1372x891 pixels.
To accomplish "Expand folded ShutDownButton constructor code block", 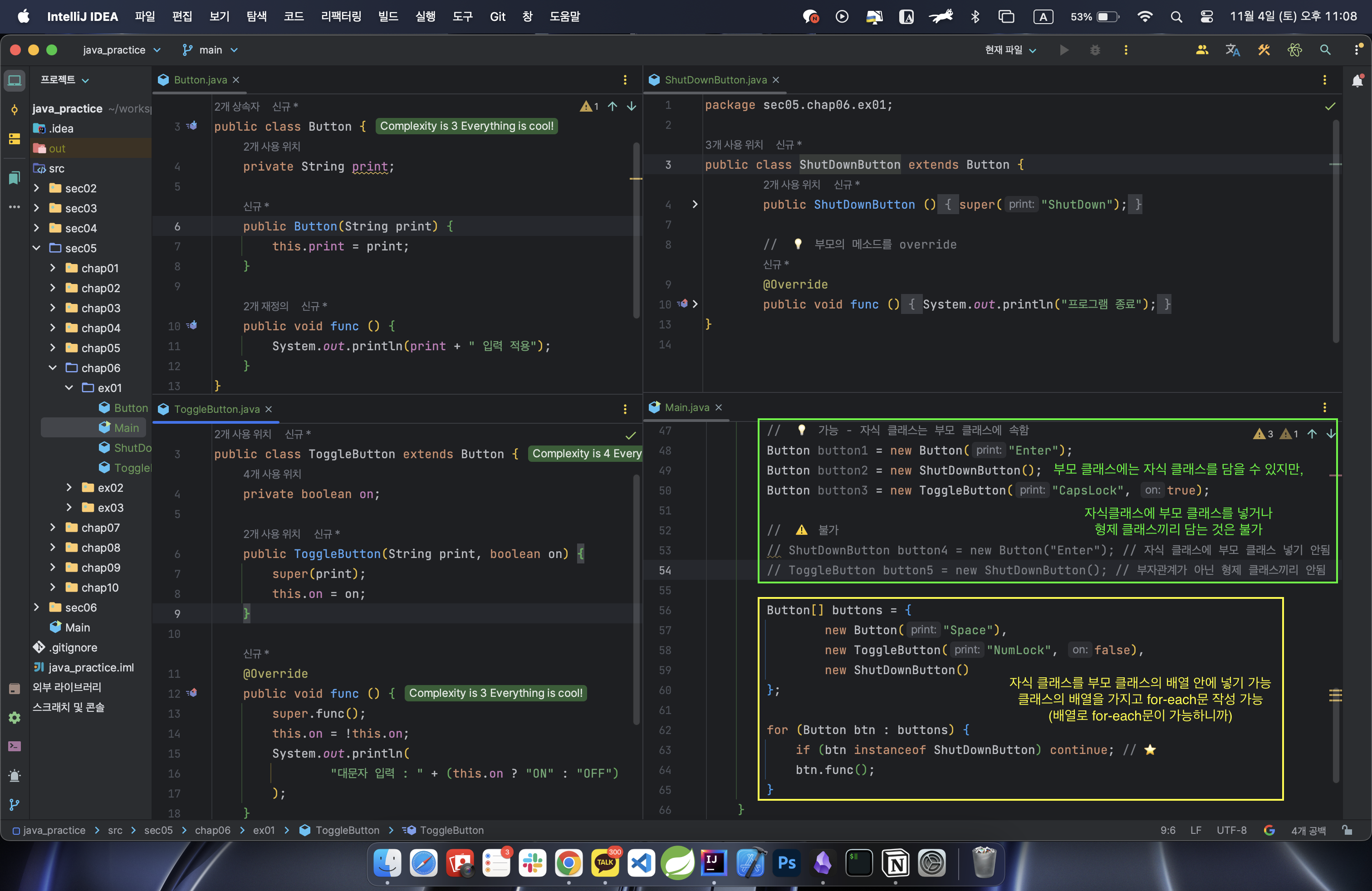I will pos(695,204).
